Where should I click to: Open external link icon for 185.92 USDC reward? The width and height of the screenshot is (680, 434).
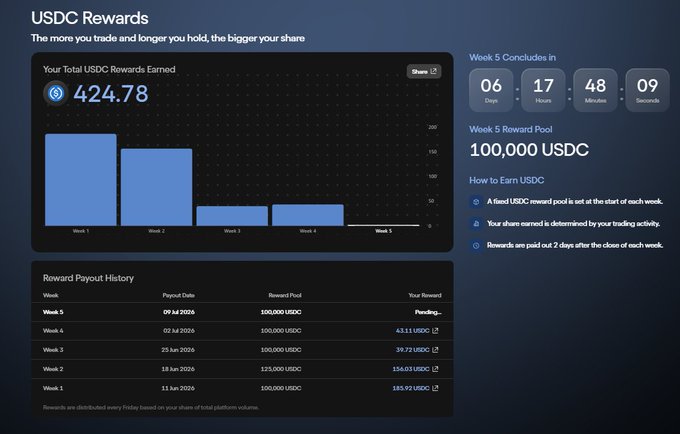435,388
